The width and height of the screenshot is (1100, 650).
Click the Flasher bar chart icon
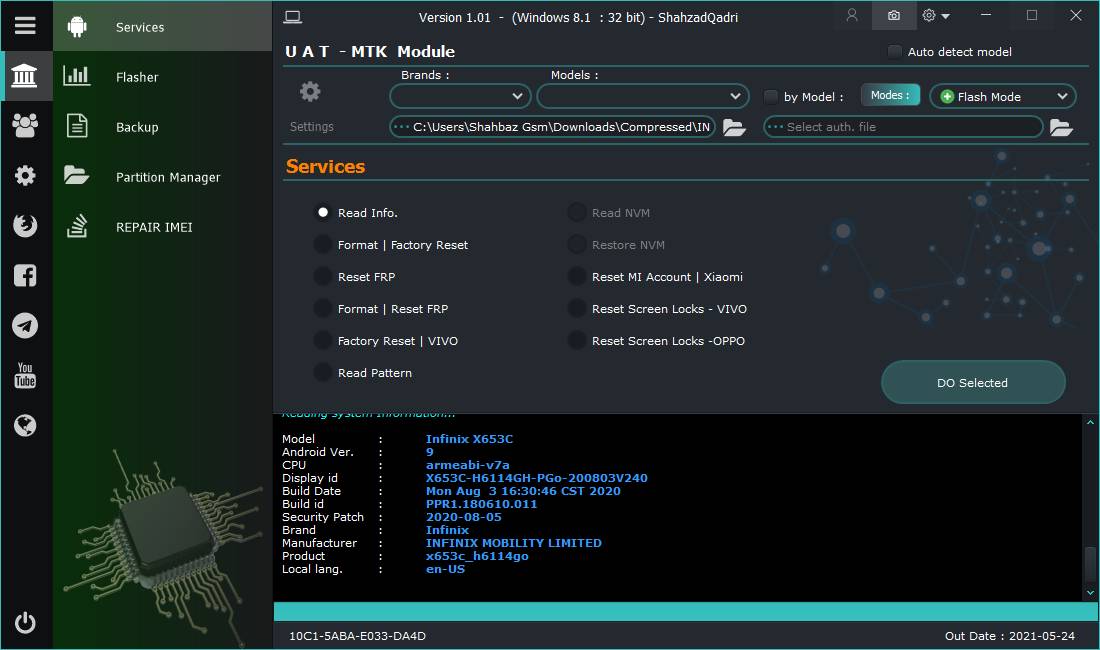tap(76, 76)
